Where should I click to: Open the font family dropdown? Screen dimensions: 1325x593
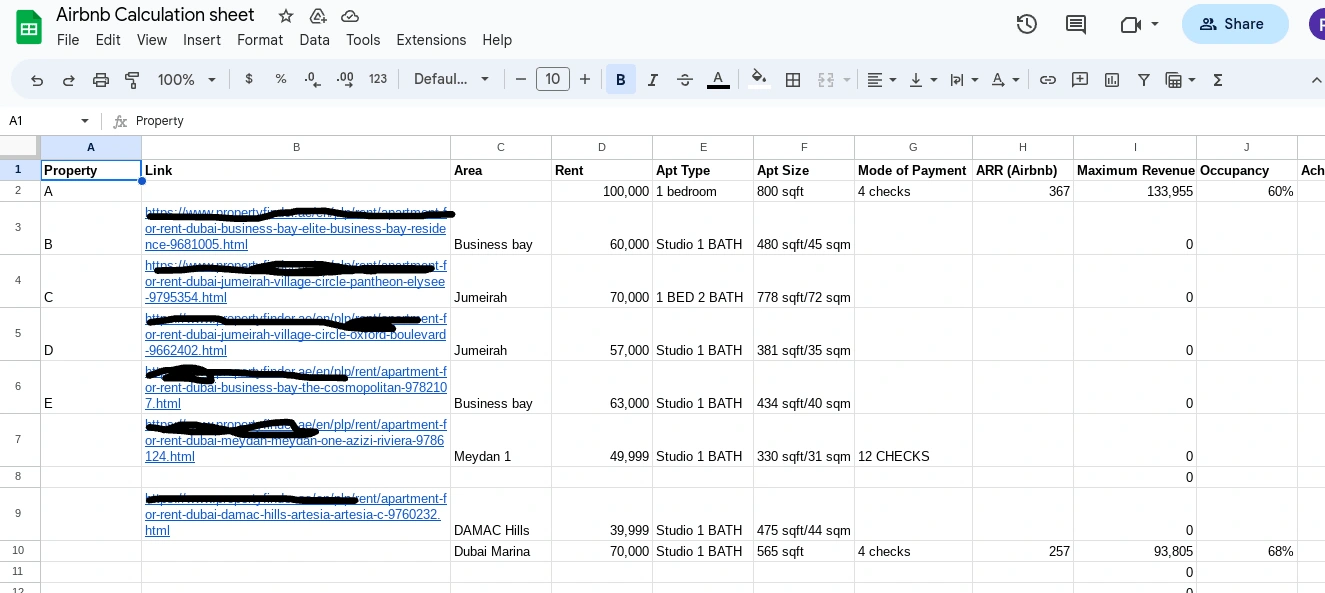(452, 79)
